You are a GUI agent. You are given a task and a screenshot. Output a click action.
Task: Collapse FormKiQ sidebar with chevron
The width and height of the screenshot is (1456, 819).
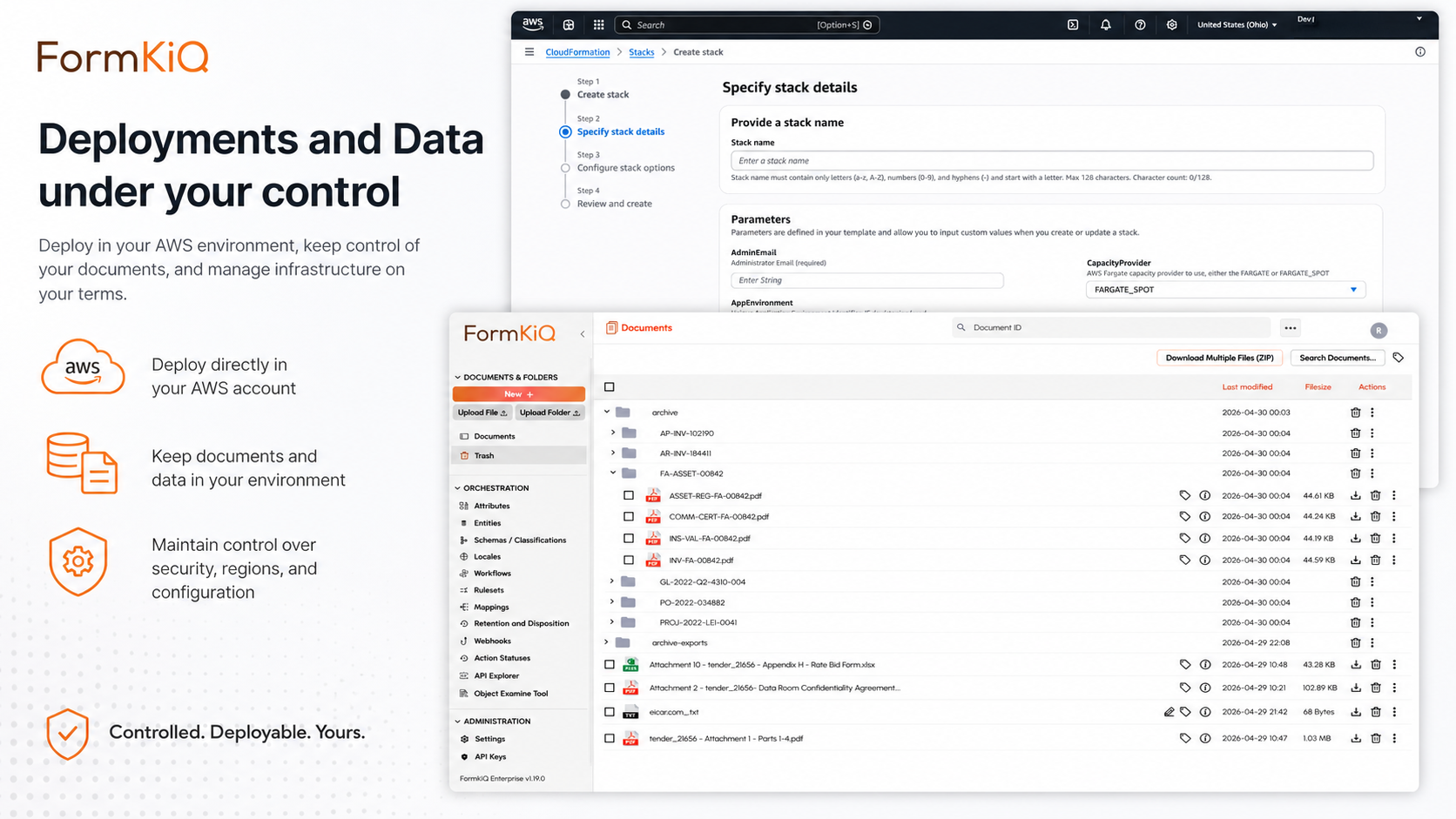pyautogui.click(x=583, y=334)
